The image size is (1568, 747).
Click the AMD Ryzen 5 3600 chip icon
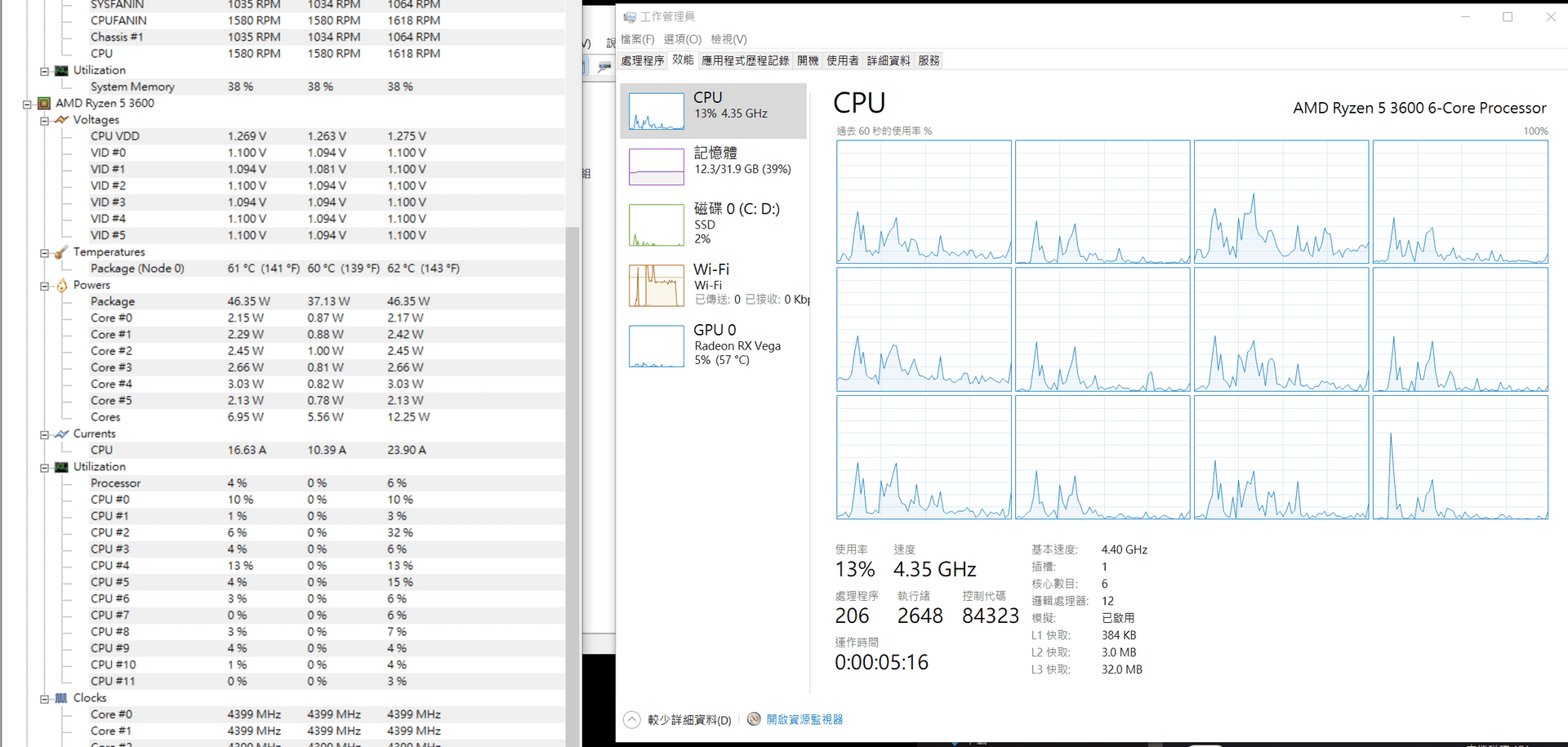[44, 104]
